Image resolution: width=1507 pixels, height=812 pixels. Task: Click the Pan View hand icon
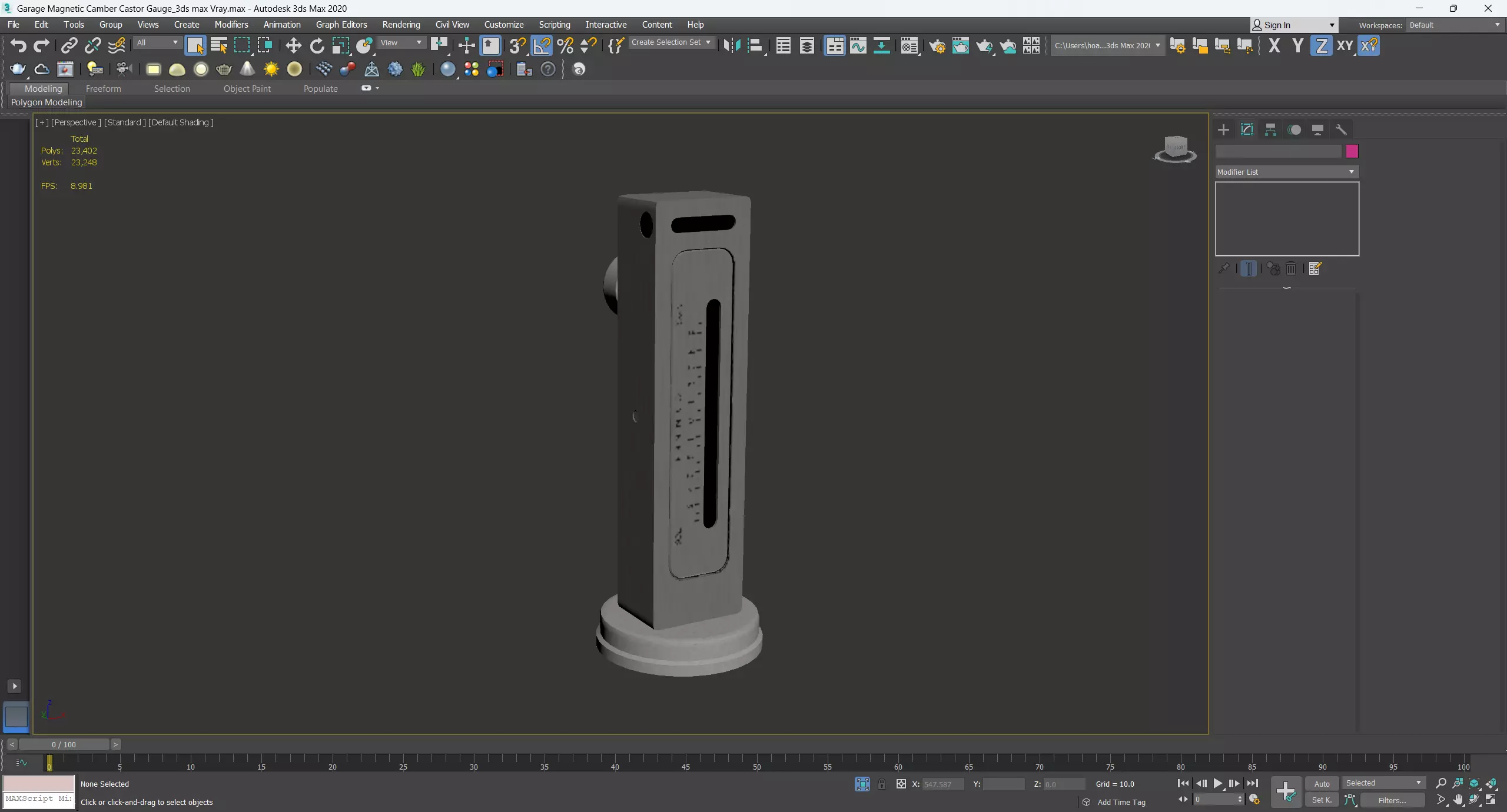tap(1458, 800)
